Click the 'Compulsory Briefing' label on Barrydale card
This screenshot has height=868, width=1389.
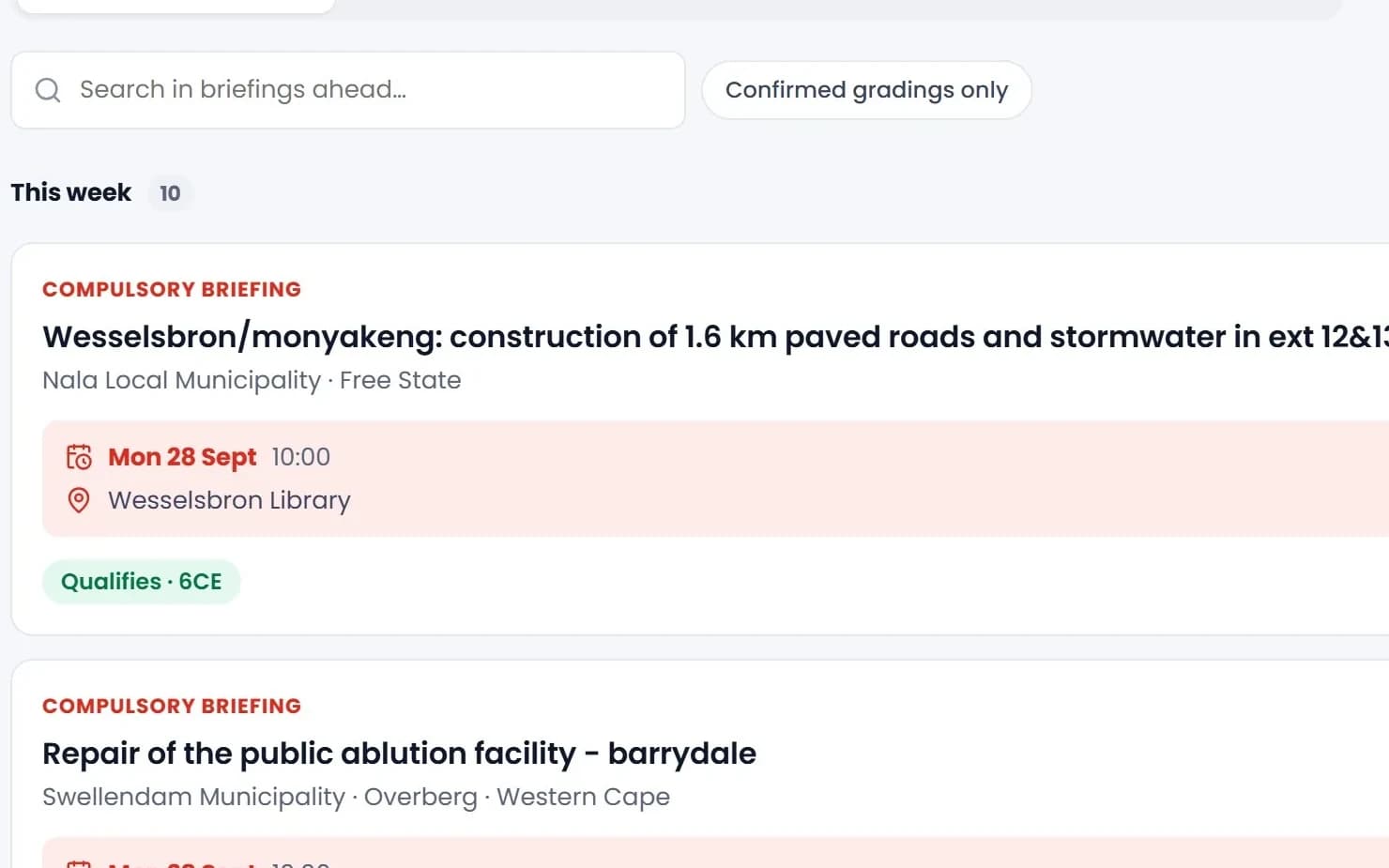tap(172, 706)
